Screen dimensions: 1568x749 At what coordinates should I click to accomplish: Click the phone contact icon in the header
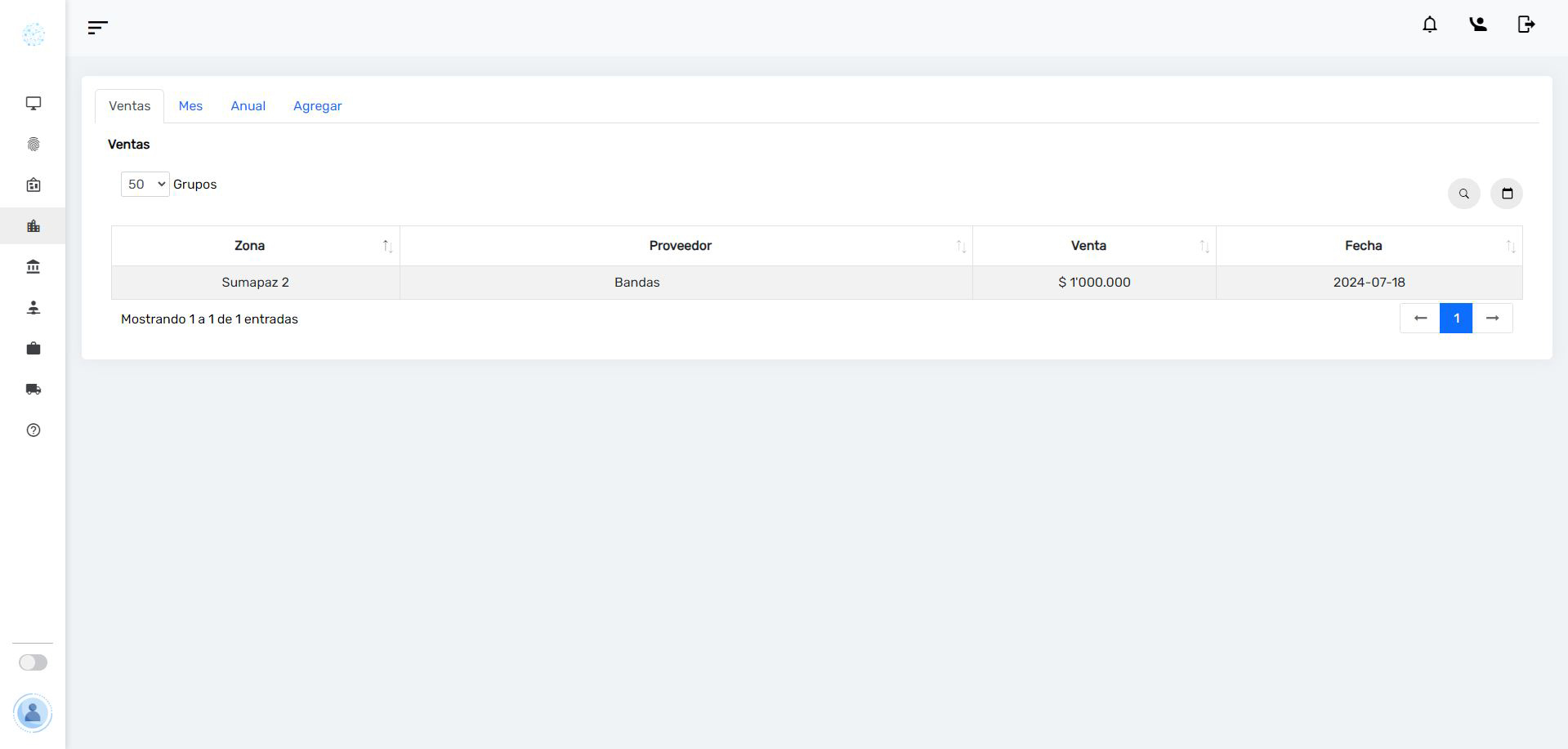1477,25
